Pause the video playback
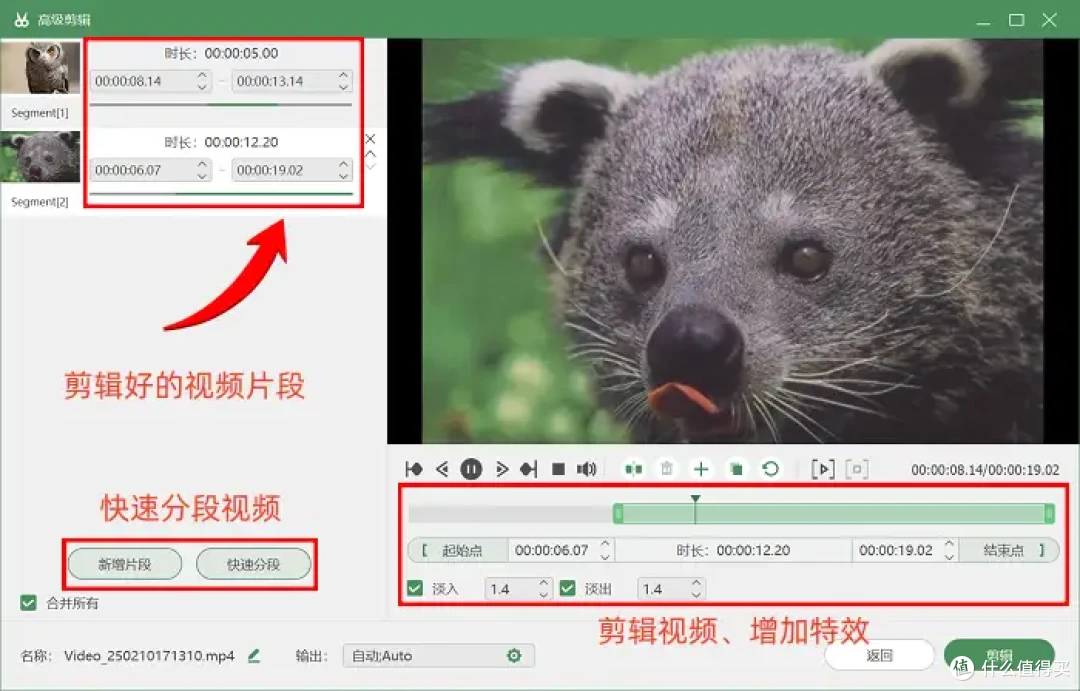The width and height of the screenshot is (1080, 691). tap(471, 469)
